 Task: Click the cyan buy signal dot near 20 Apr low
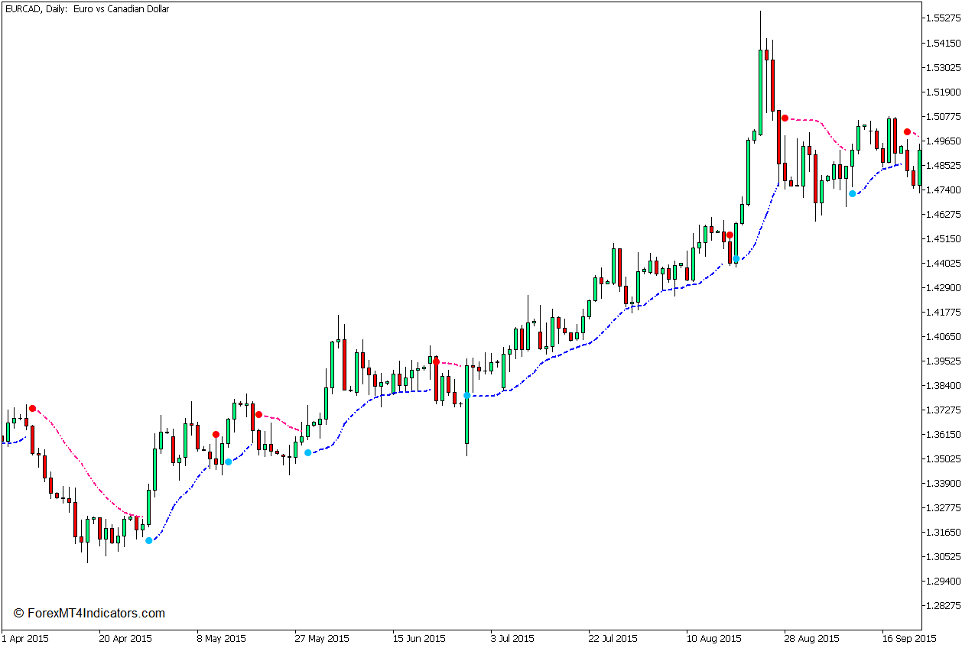148,539
